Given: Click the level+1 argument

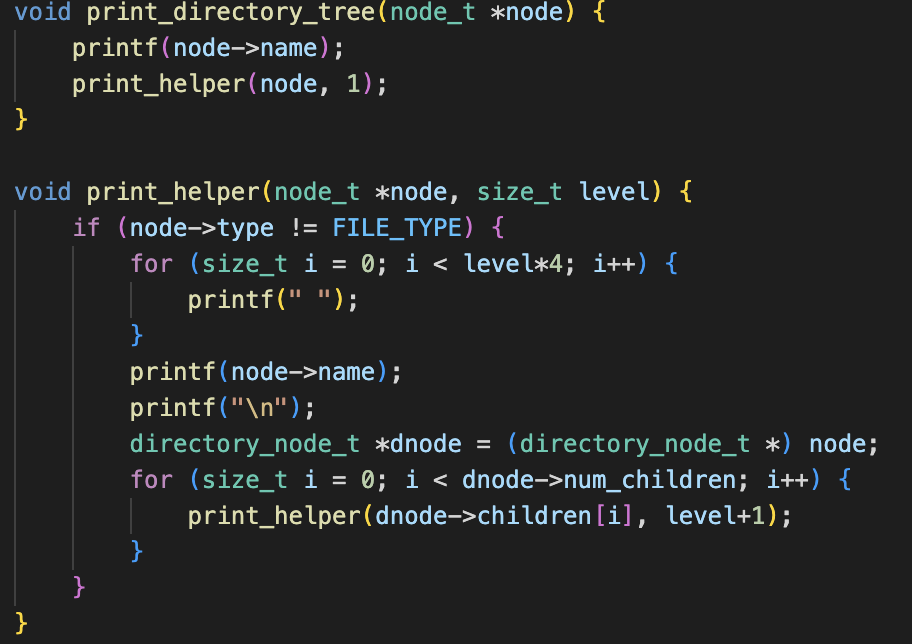Looking at the screenshot, I should pyautogui.click(x=714, y=516).
